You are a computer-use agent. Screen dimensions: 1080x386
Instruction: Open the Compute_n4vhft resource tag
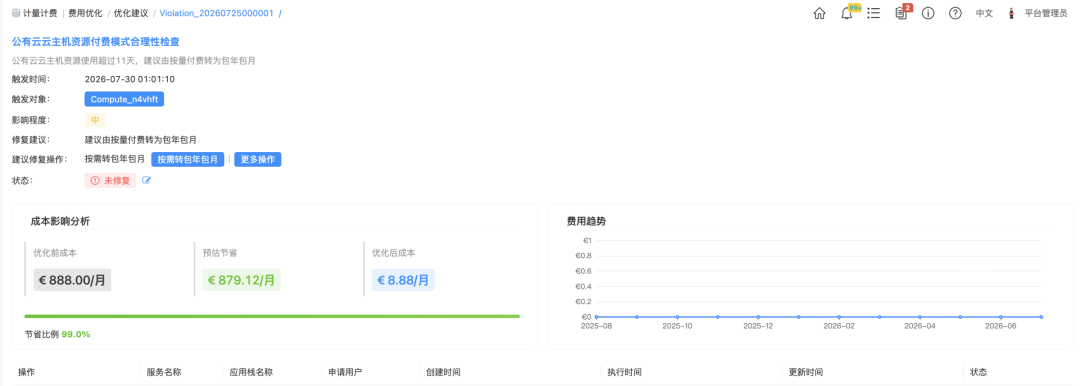pyautogui.click(x=125, y=99)
